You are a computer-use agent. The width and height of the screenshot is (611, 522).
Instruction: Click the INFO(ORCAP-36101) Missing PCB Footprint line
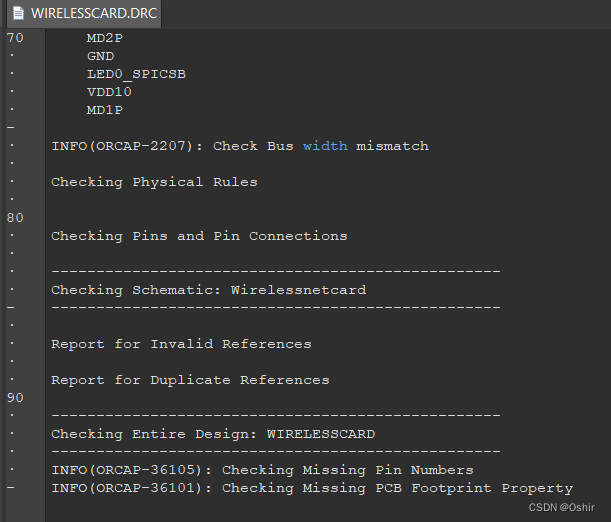312,488
